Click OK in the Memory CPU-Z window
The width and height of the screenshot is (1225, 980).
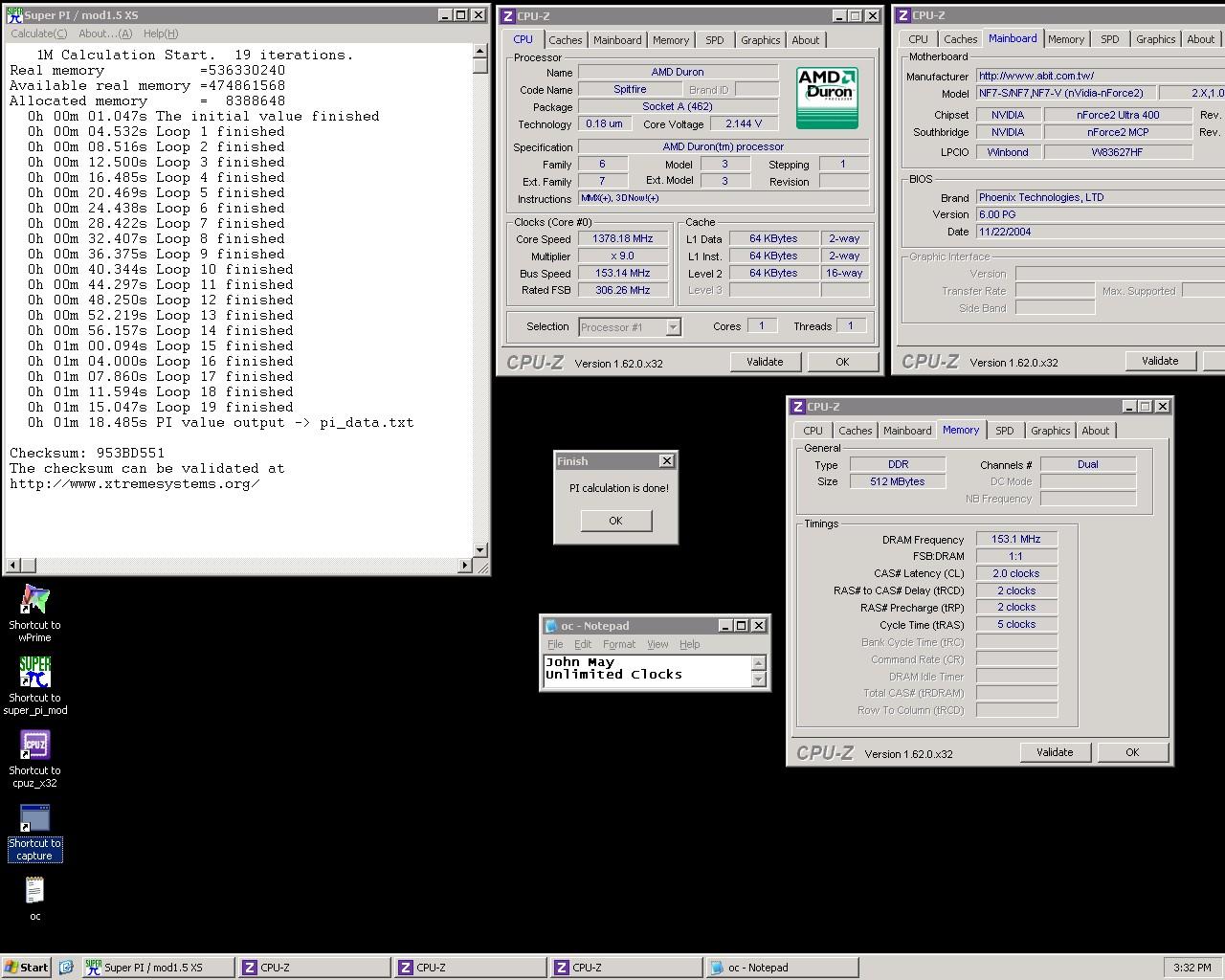(1132, 752)
